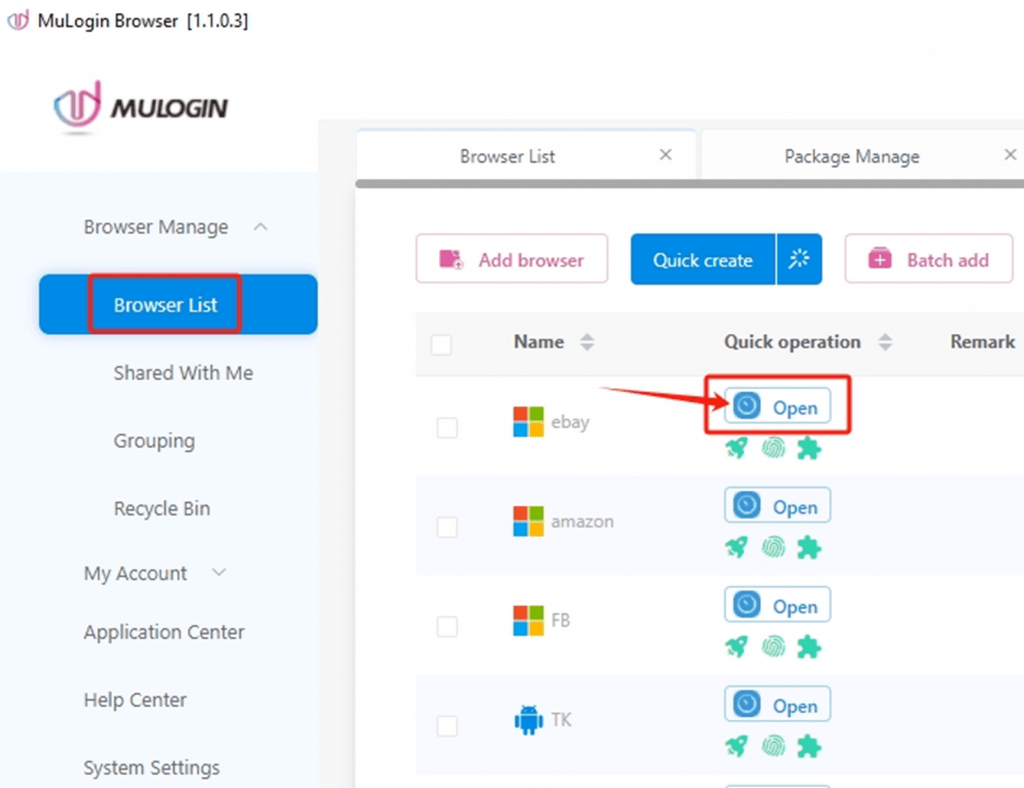The width and height of the screenshot is (1024, 788).
Task: Click the spinner icon beside Quick create
Action: coord(799,260)
